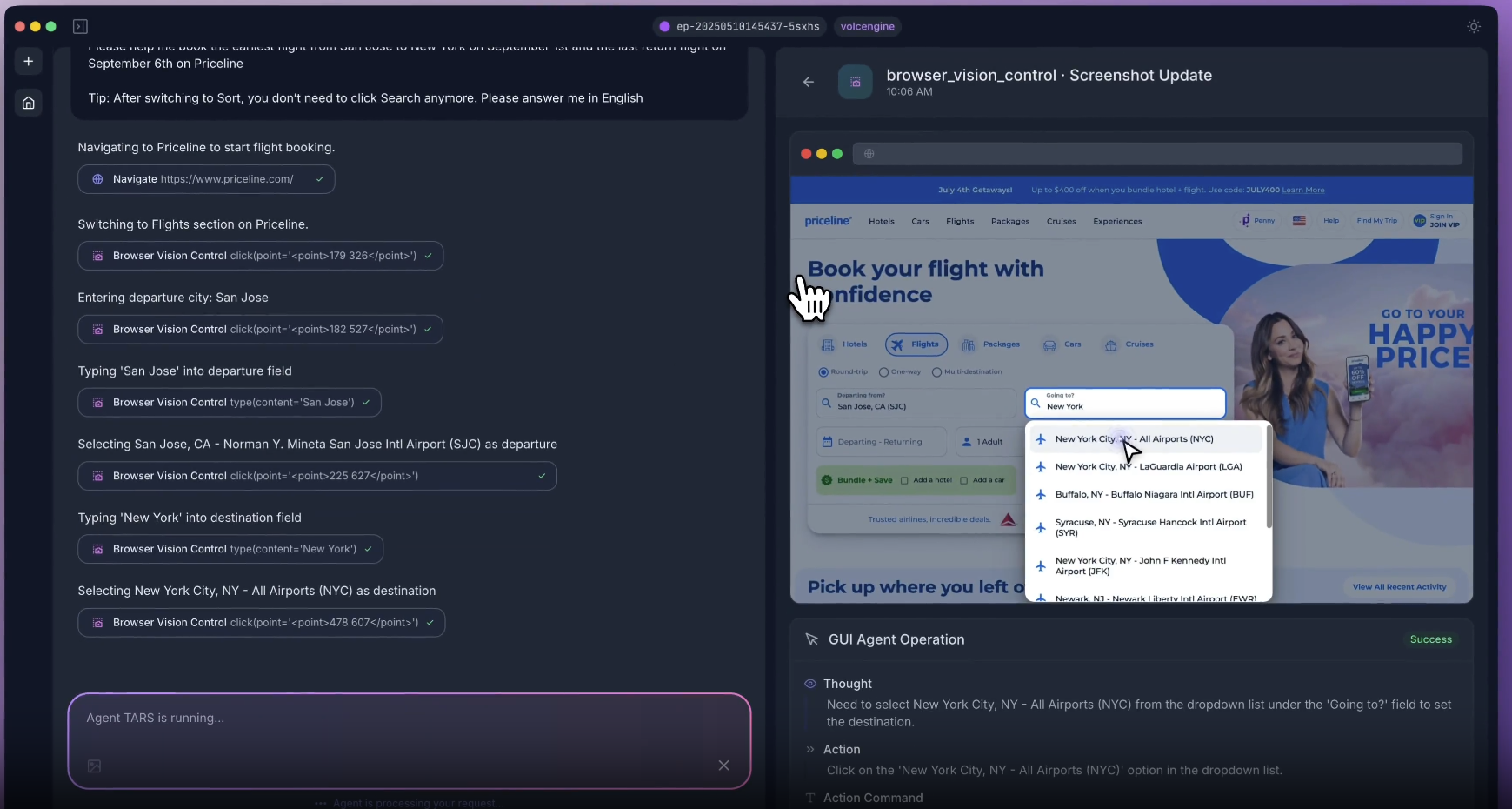Stop agent with the X icon

click(x=723, y=766)
